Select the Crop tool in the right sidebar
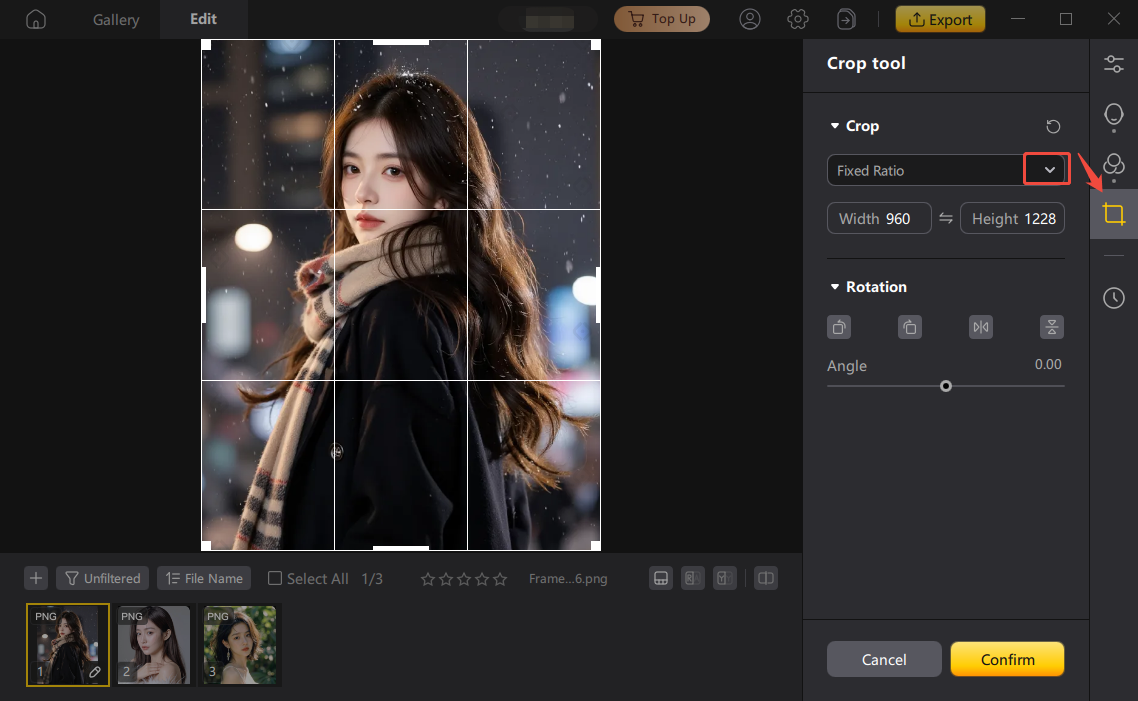Screen dimensions: 1138x701 coord(1113,213)
